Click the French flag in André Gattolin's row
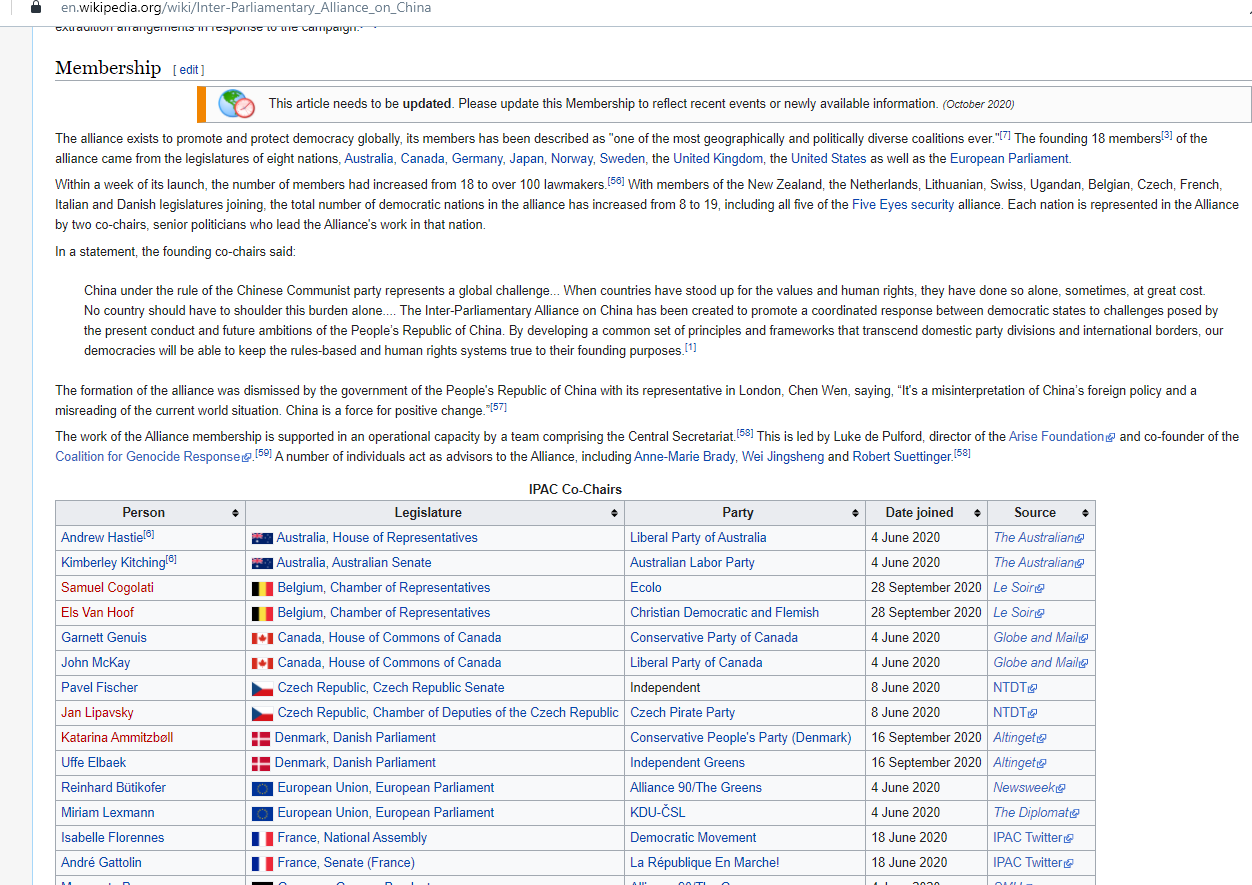 [262, 863]
